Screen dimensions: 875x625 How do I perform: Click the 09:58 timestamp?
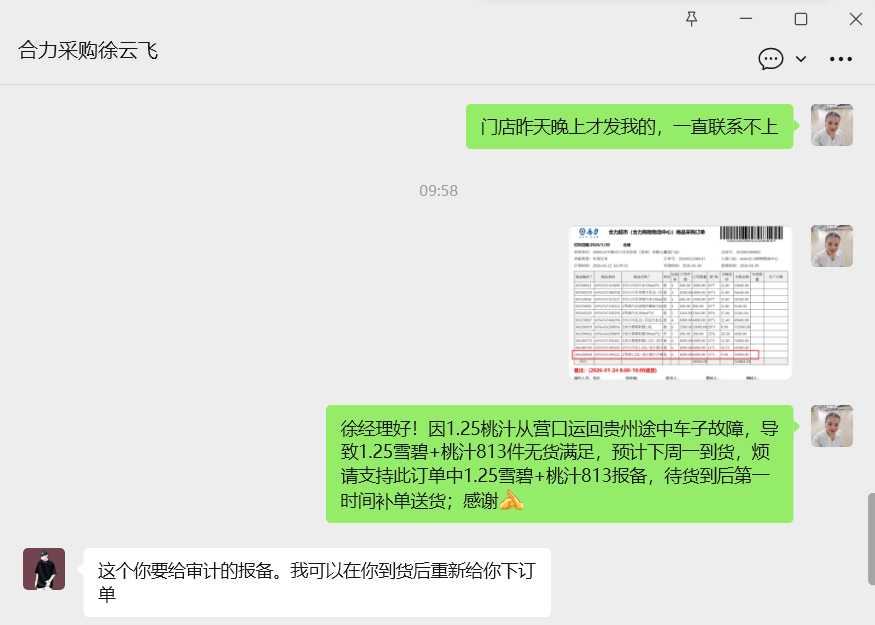coord(438,190)
